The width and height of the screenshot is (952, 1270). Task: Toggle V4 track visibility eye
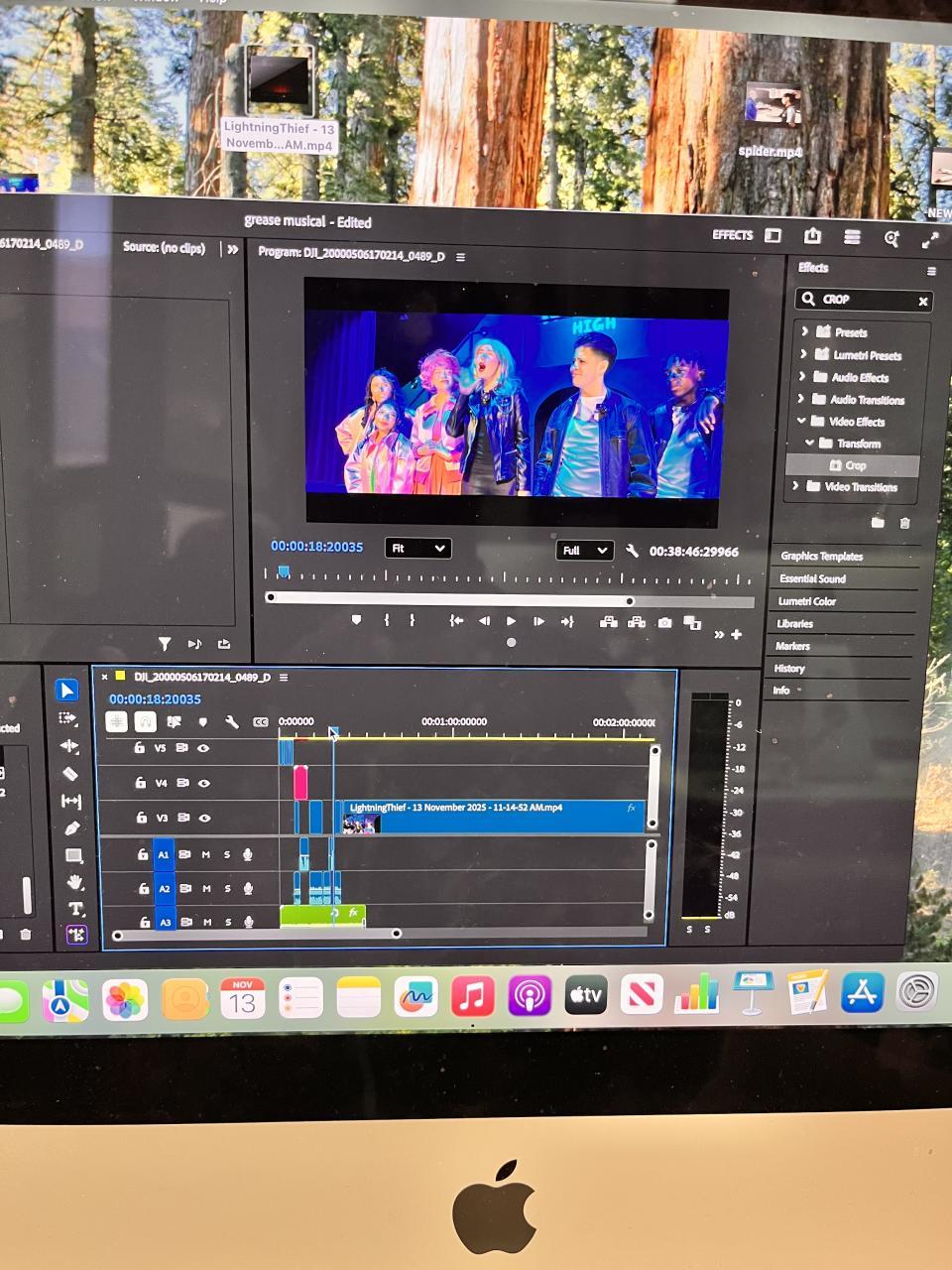click(x=204, y=783)
